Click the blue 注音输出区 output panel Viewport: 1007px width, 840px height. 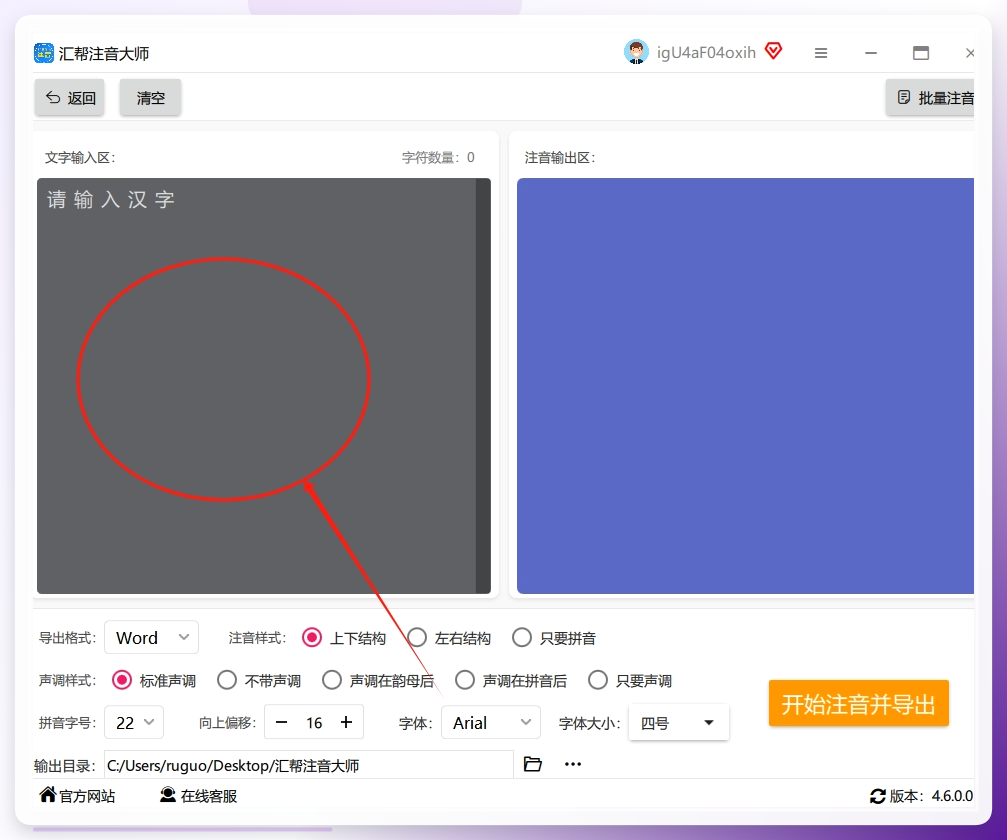coord(745,386)
